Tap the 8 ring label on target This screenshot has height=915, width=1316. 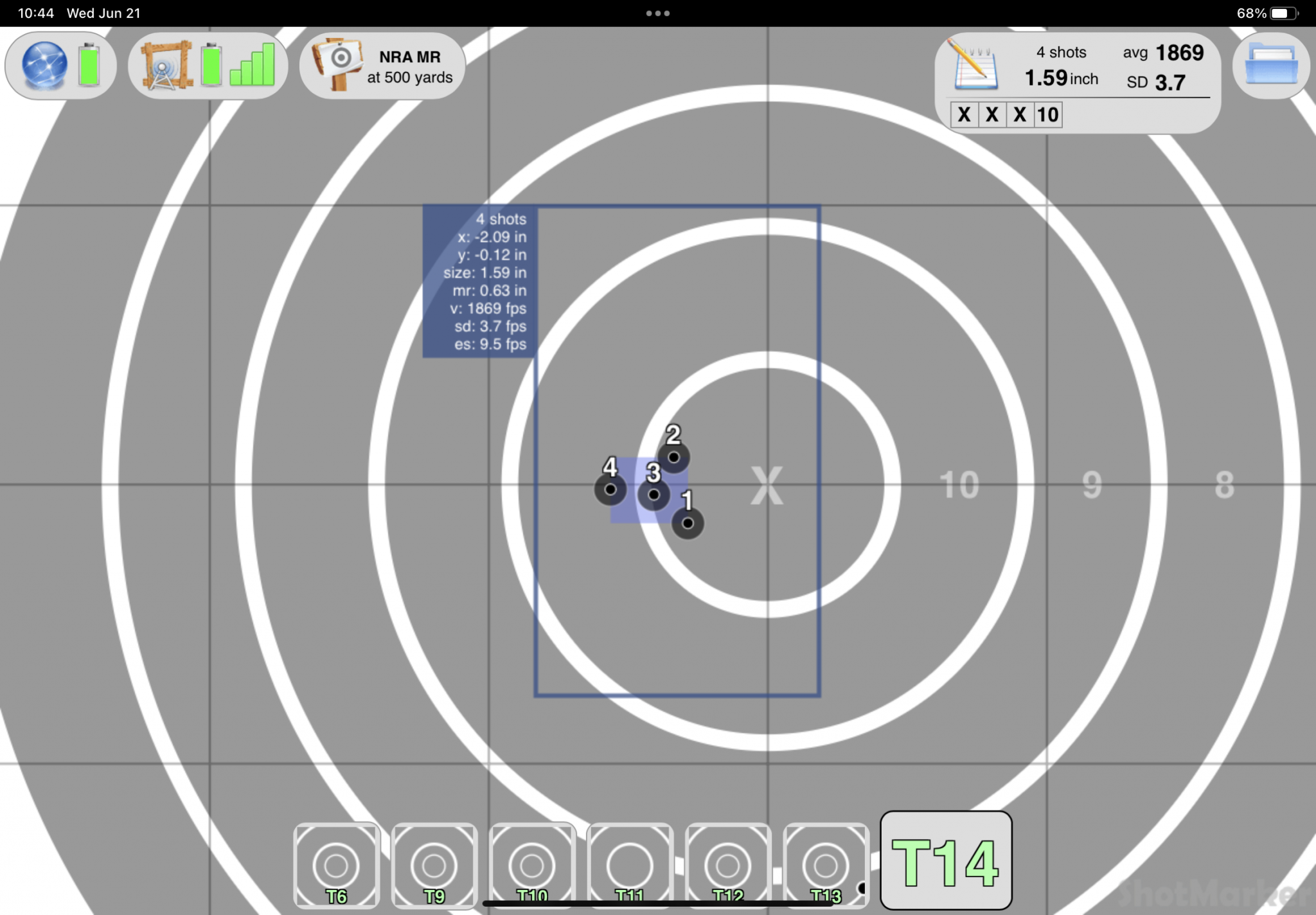[x=1225, y=485]
